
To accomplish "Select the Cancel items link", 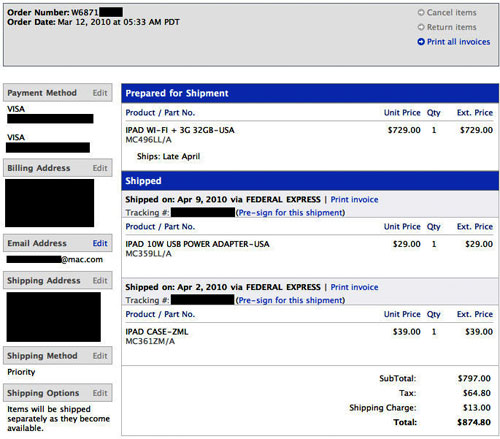I will [x=452, y=13].
